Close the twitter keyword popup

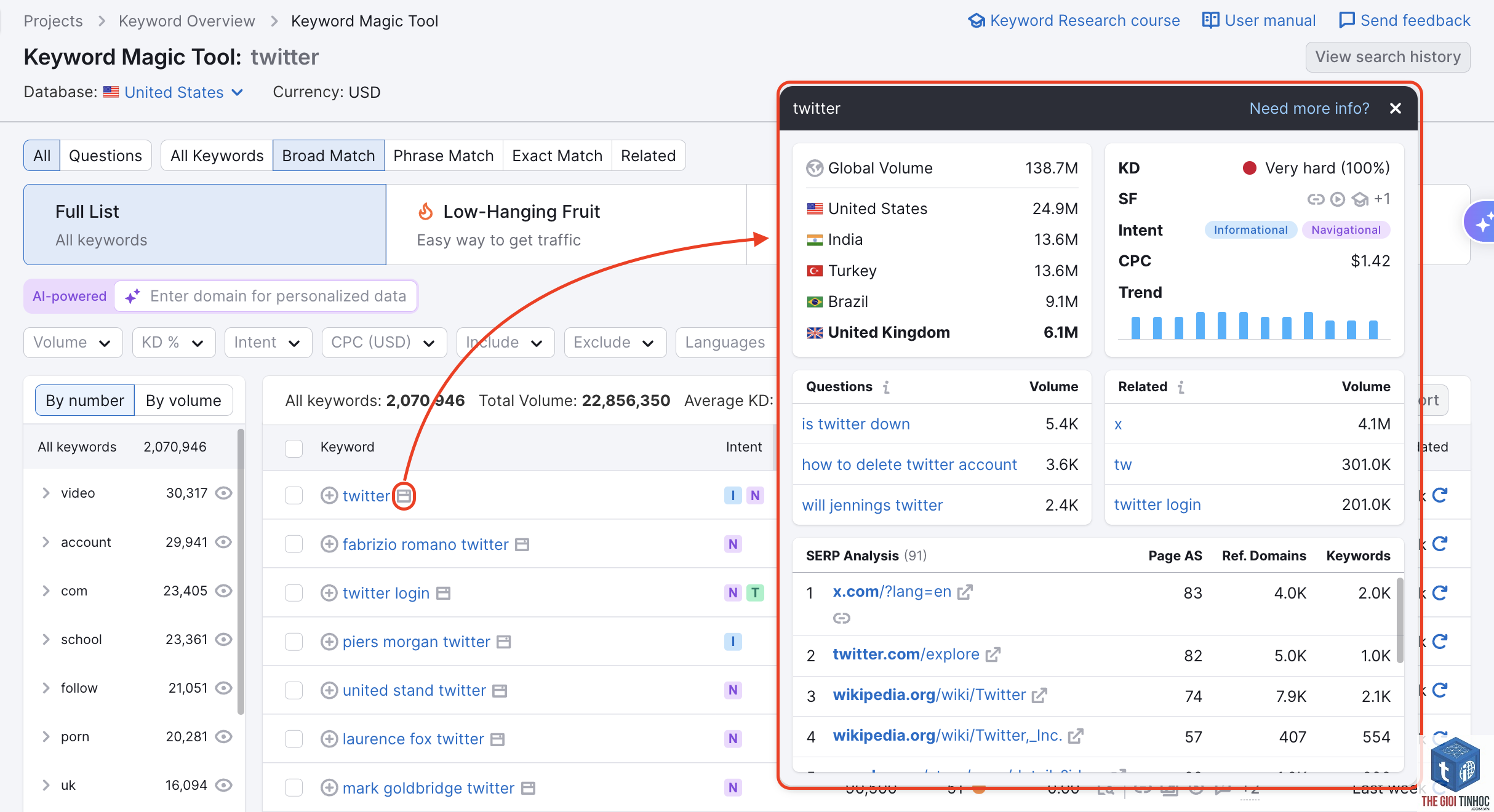point(1396,108)
